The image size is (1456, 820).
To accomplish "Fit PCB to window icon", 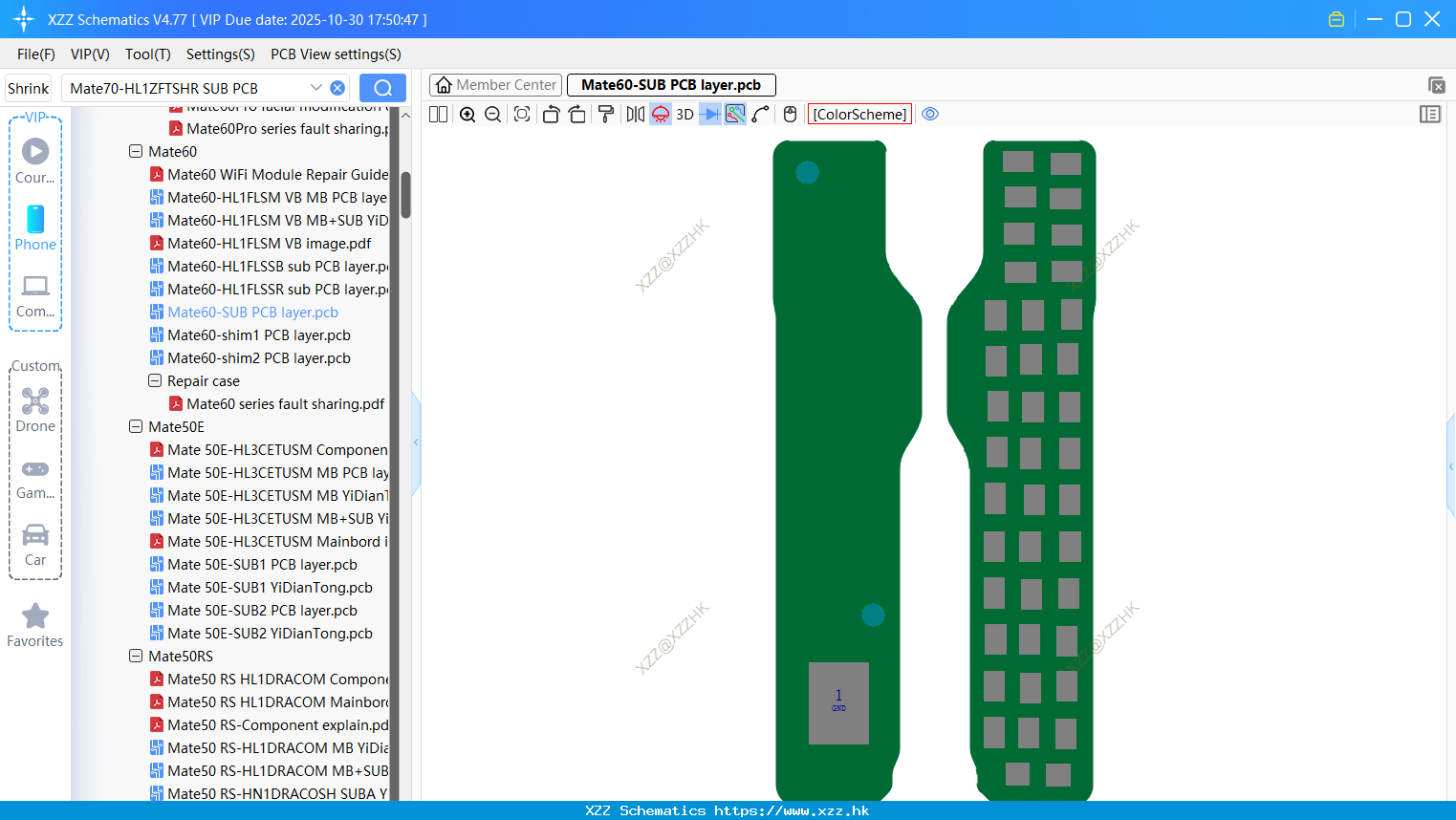I will 522,115.
